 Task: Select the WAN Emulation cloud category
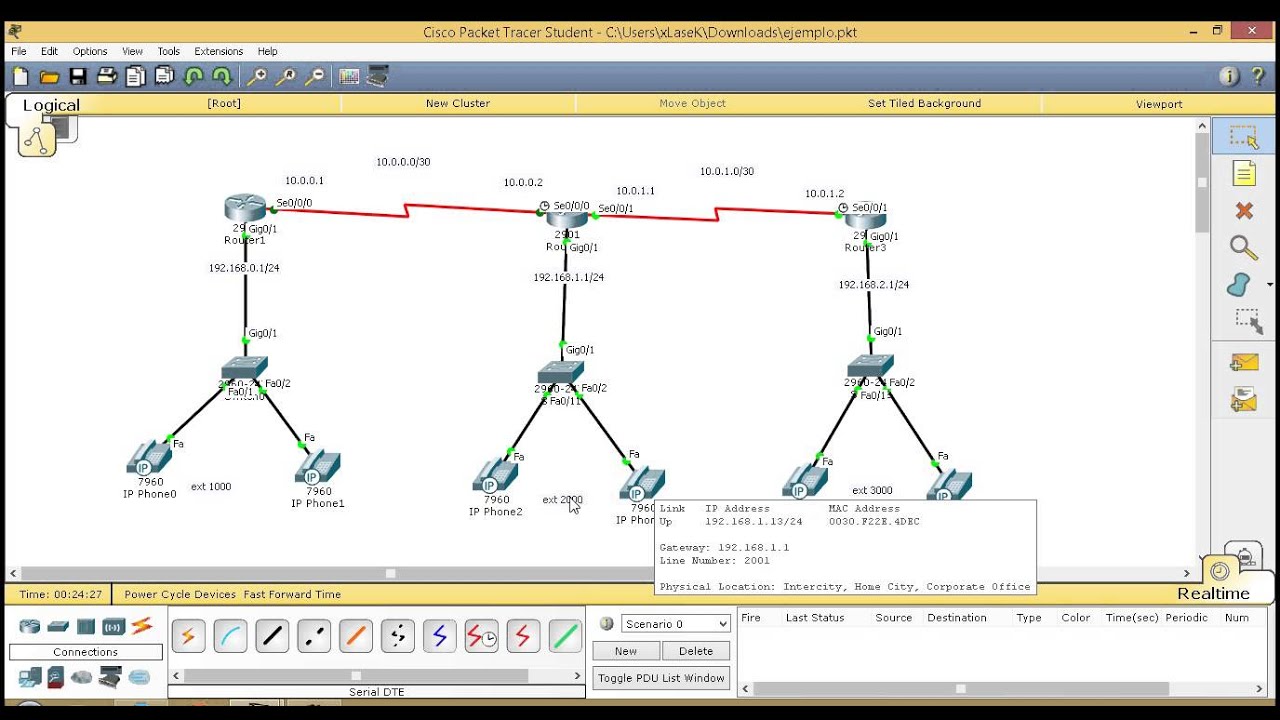coord(82,678)
